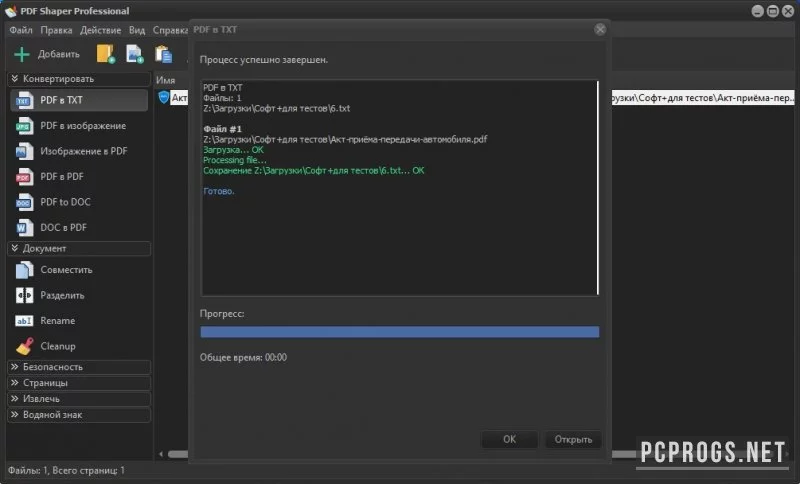Click the PDF Shaper app icon in the title bar
800x484 pixels.
pos(11,11)
